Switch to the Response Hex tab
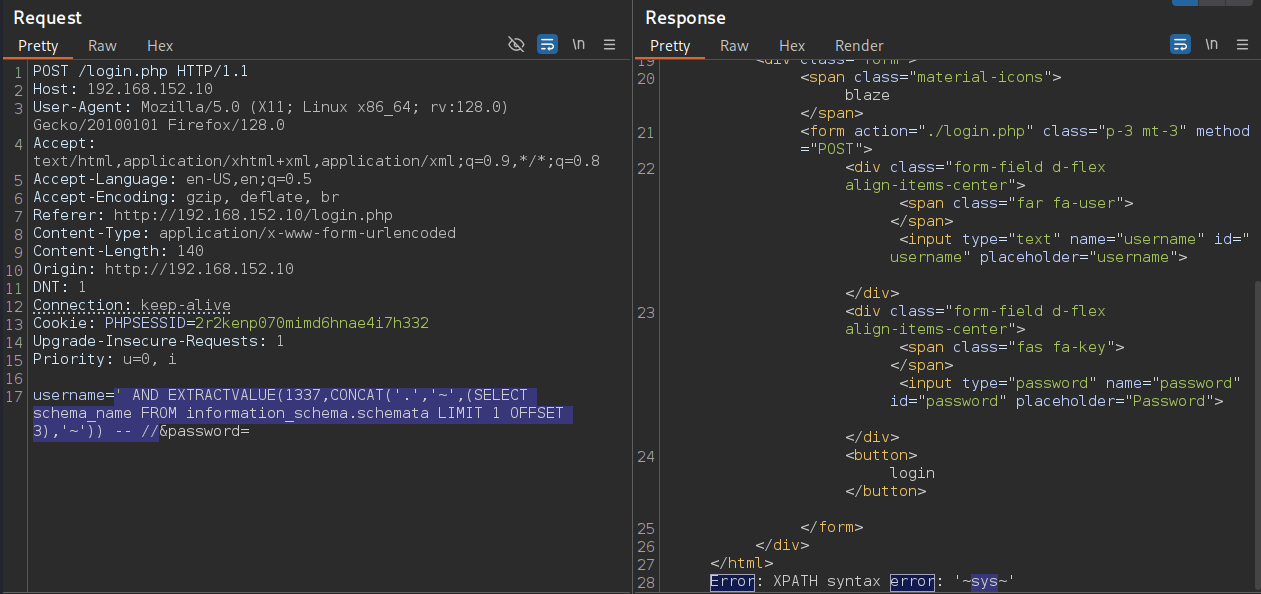Screen dimensions: 1261x594 click(792, 46)
